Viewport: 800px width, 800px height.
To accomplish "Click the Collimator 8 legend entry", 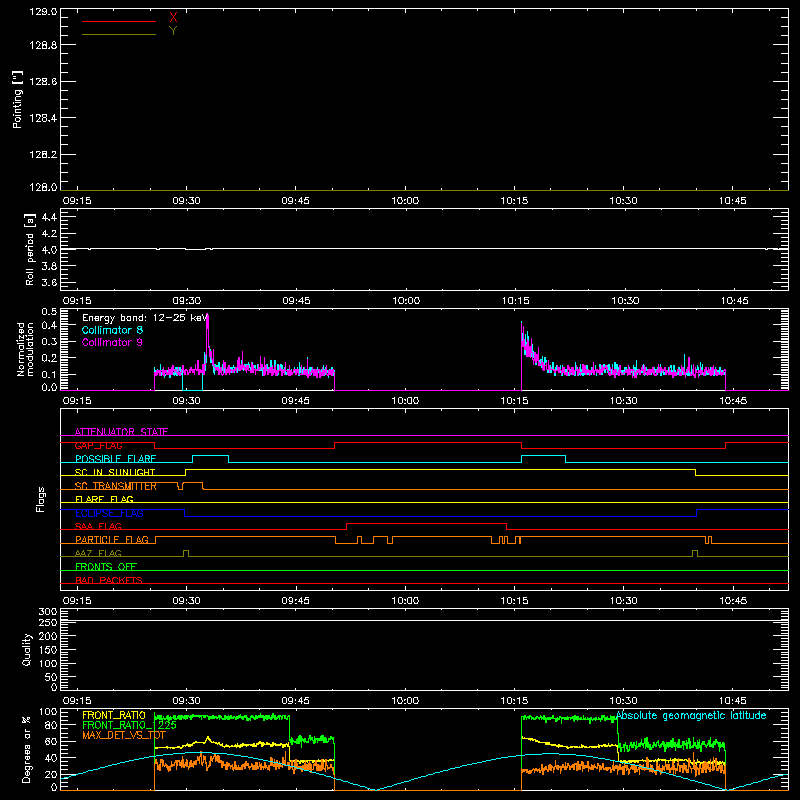I will tap(112, 330).
